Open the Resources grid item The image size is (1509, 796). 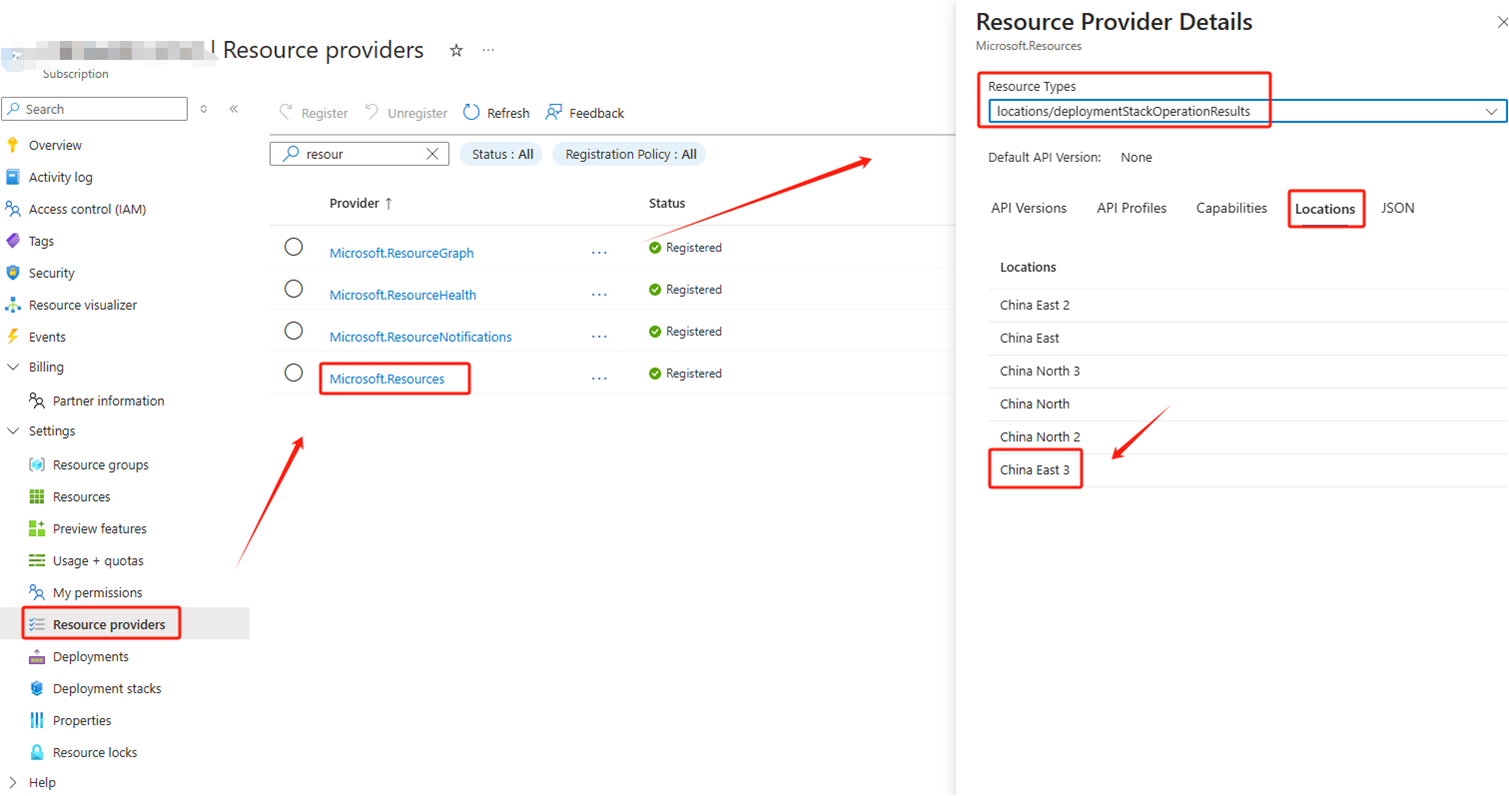(x=81, y=497)
